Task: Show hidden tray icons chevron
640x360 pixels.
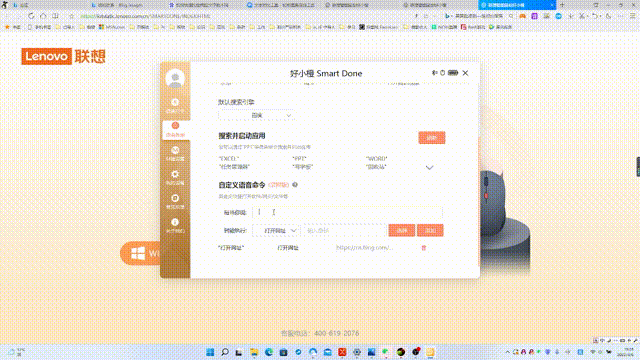Action: (507, 352)
